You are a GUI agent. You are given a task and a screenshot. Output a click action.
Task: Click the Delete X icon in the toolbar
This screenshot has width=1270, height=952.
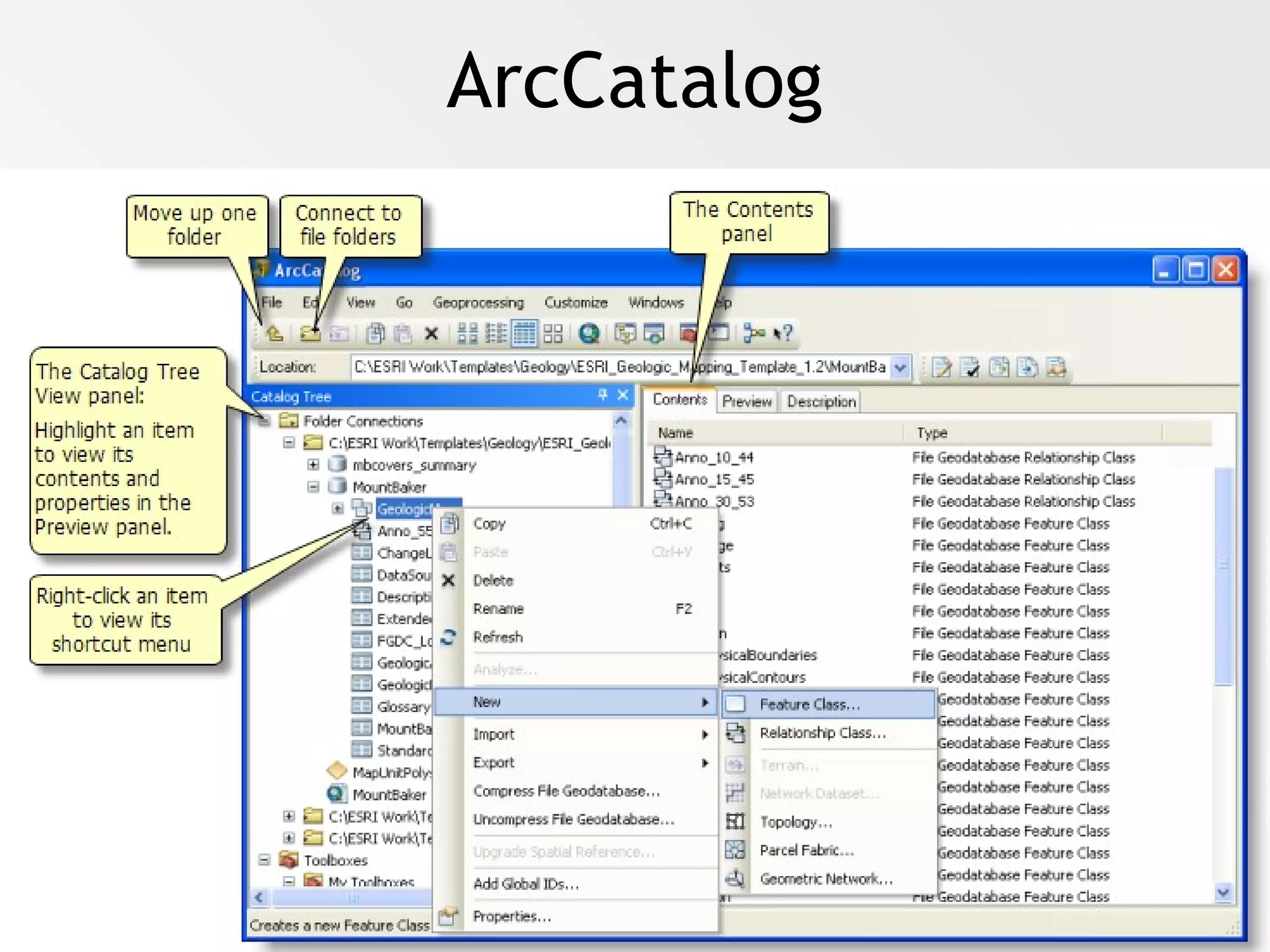[432, 335]
